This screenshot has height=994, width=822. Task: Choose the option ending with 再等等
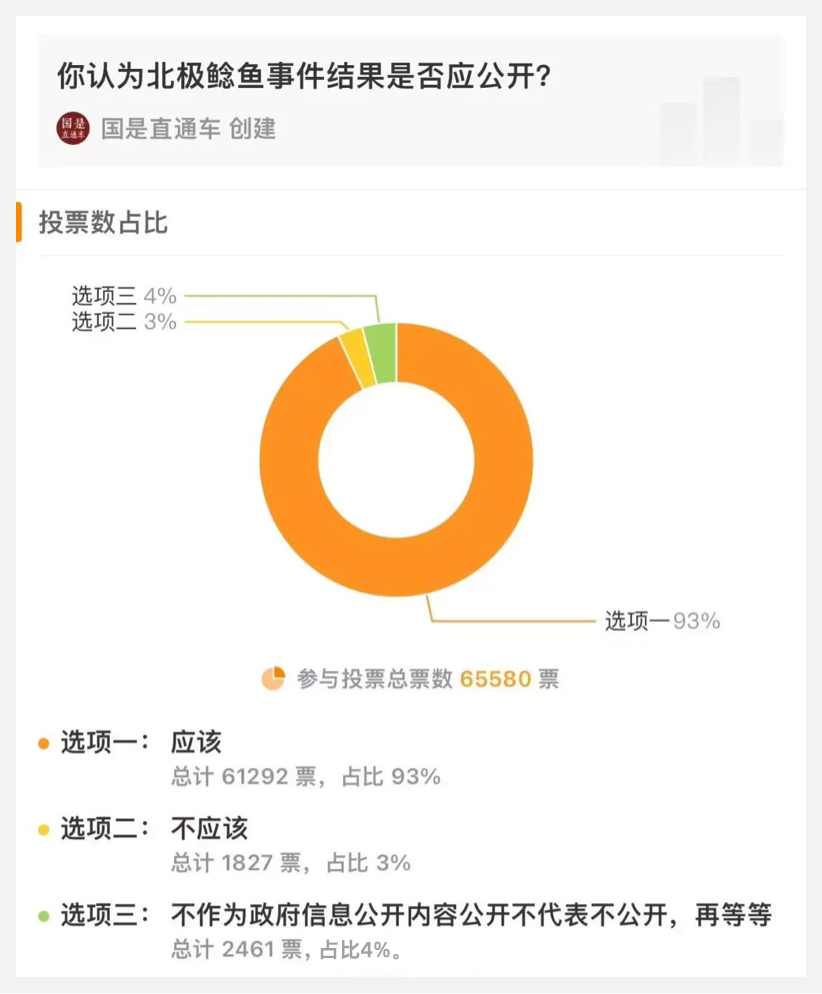click(x=472, y=915)
